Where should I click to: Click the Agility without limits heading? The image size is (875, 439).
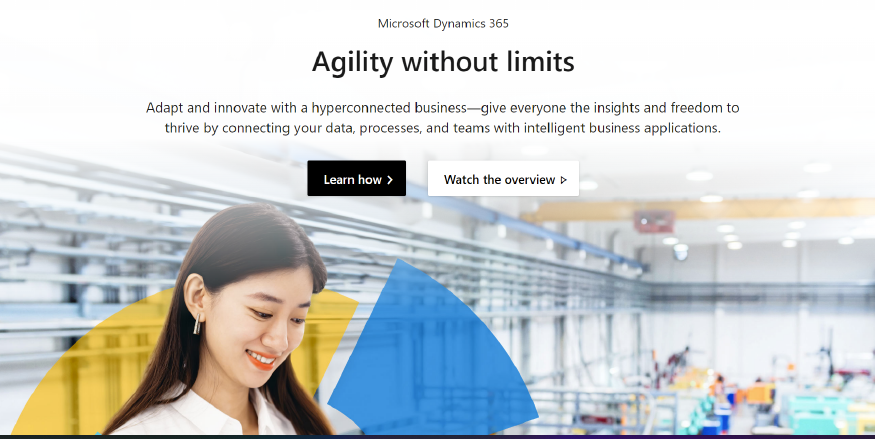tap(443, 61)
